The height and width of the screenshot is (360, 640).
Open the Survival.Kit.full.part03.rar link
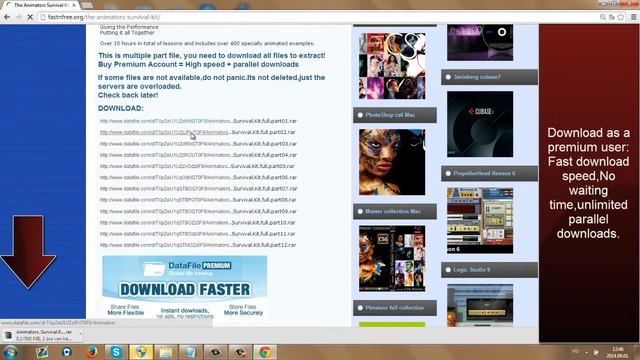(198, 144)
